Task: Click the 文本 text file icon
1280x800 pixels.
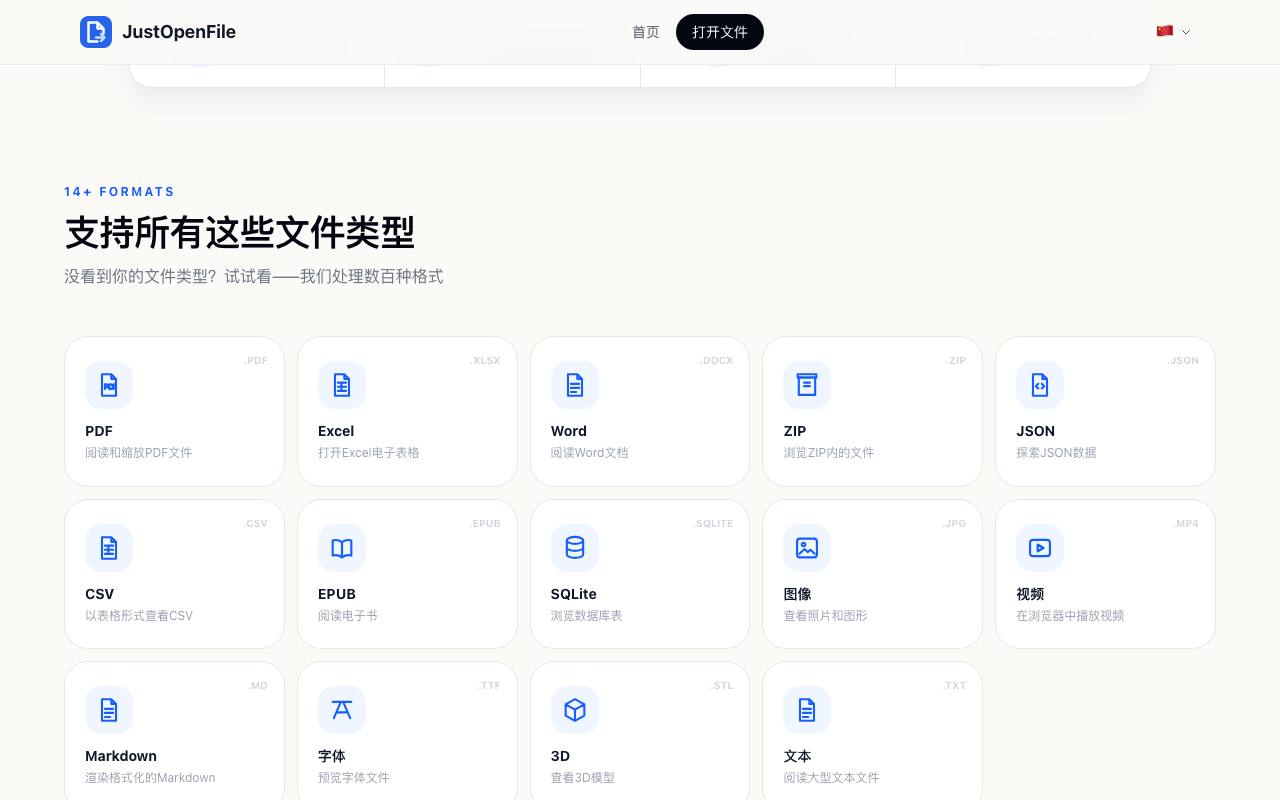Action: pos(807,710)
